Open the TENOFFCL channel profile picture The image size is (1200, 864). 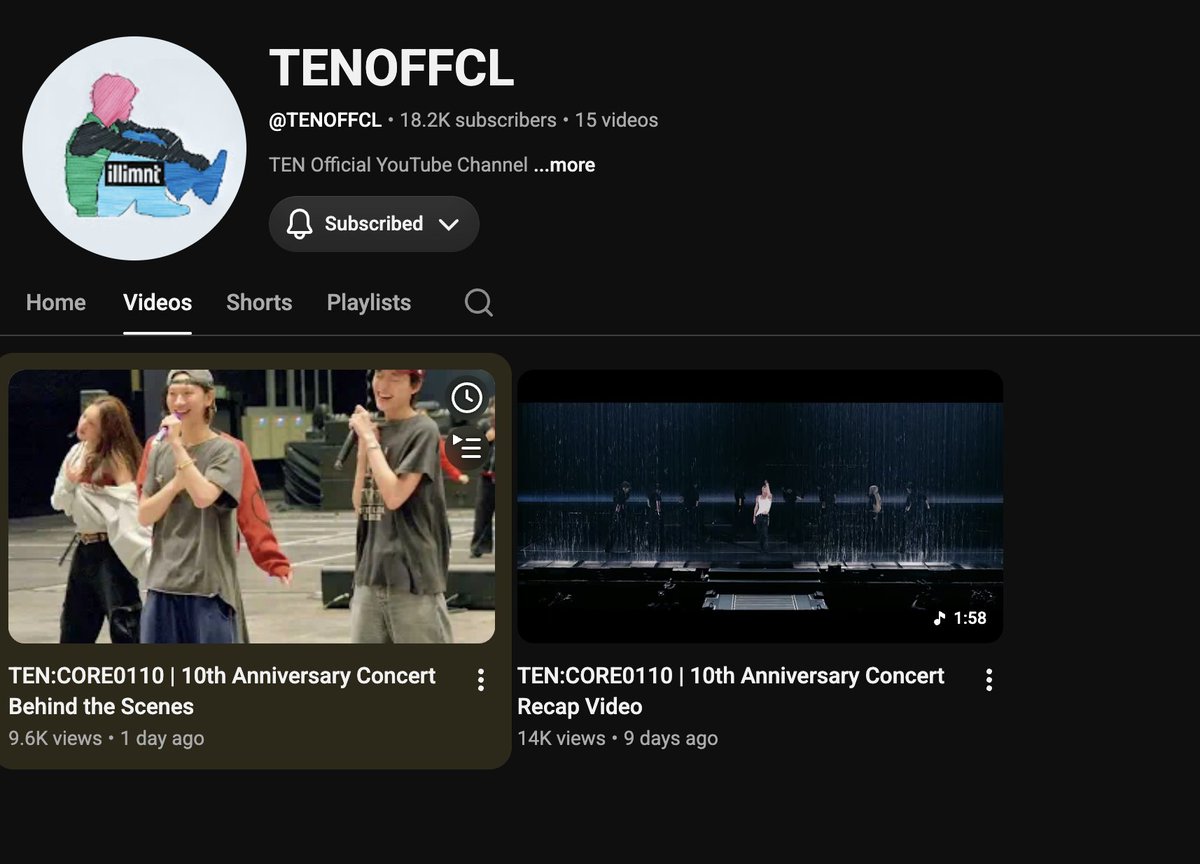[x=134, y=148]
